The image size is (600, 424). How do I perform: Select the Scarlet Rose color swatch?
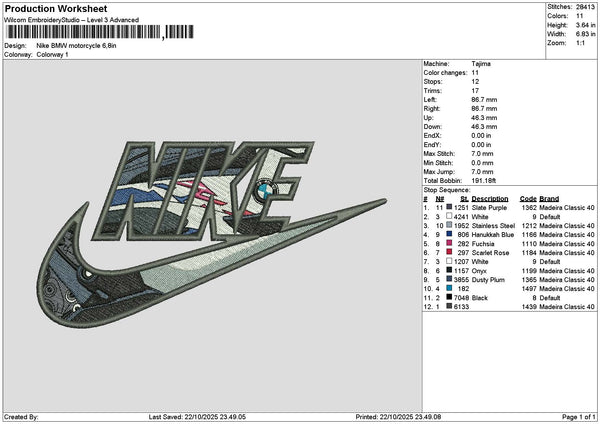click(x=449, y=252)
